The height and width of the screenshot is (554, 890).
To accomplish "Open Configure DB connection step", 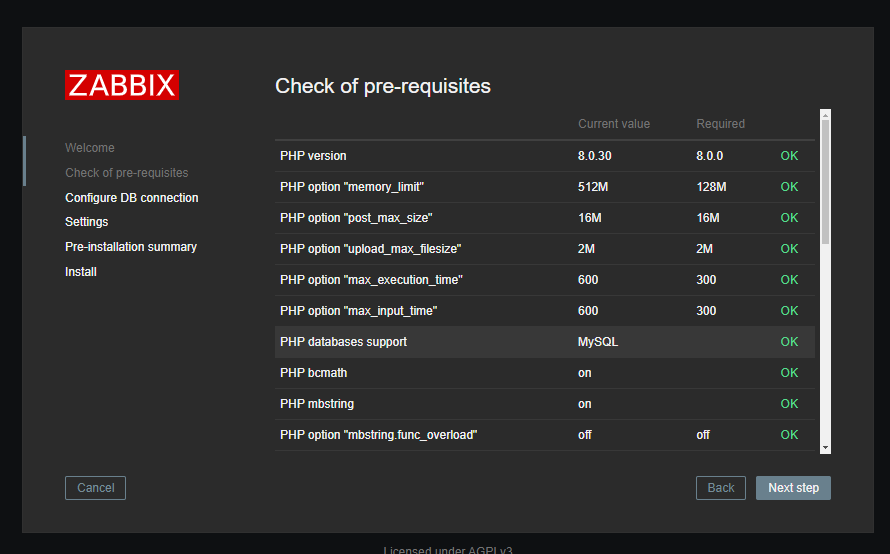I will 131,198.
